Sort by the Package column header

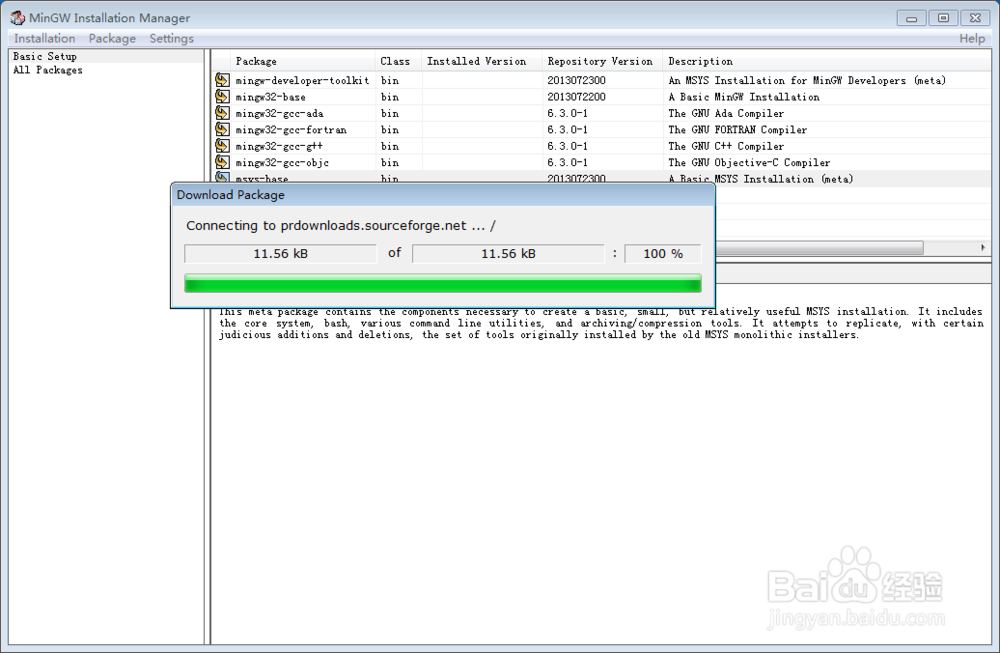303,61
